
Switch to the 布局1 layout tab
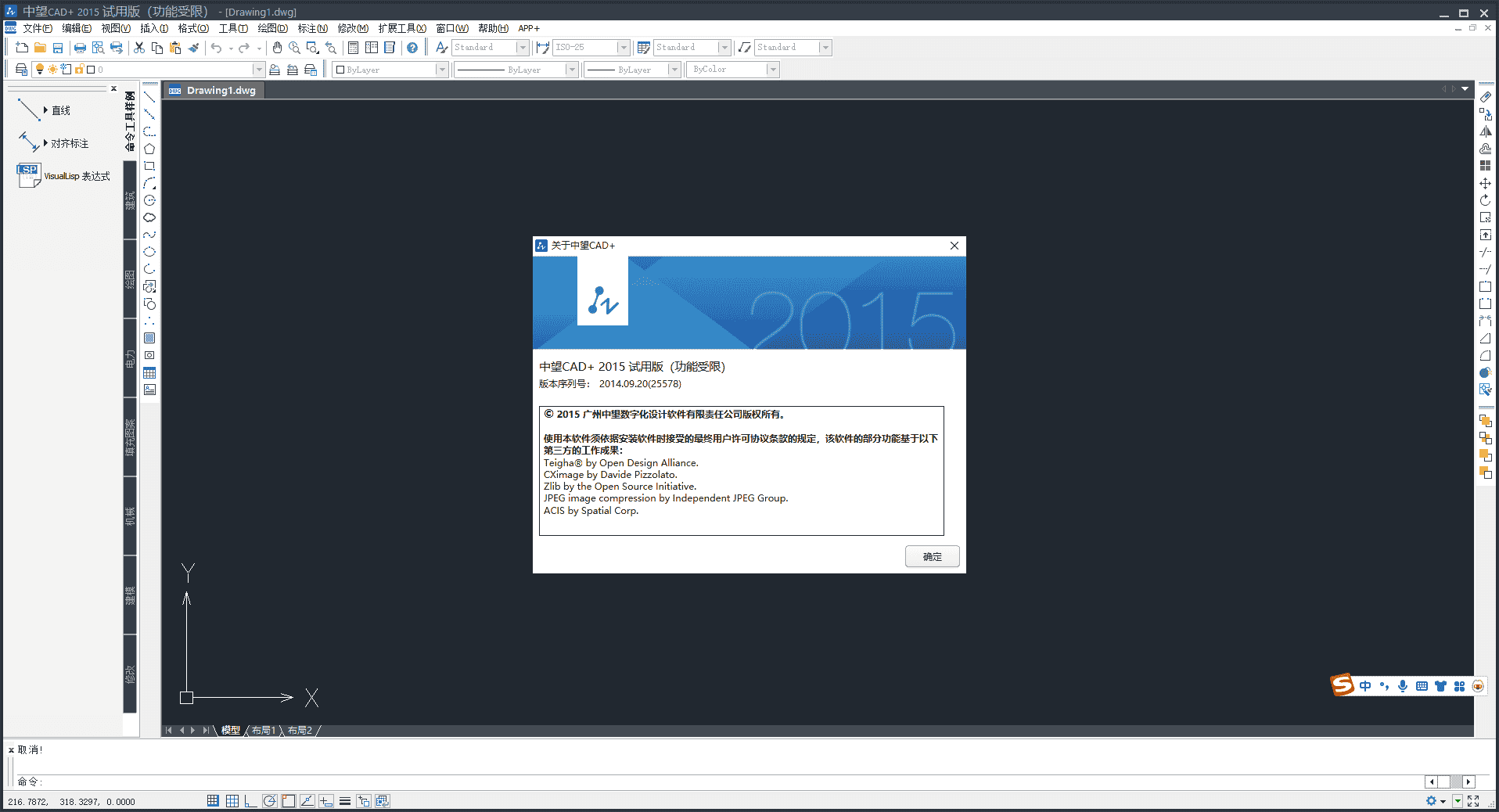(264, 730)
